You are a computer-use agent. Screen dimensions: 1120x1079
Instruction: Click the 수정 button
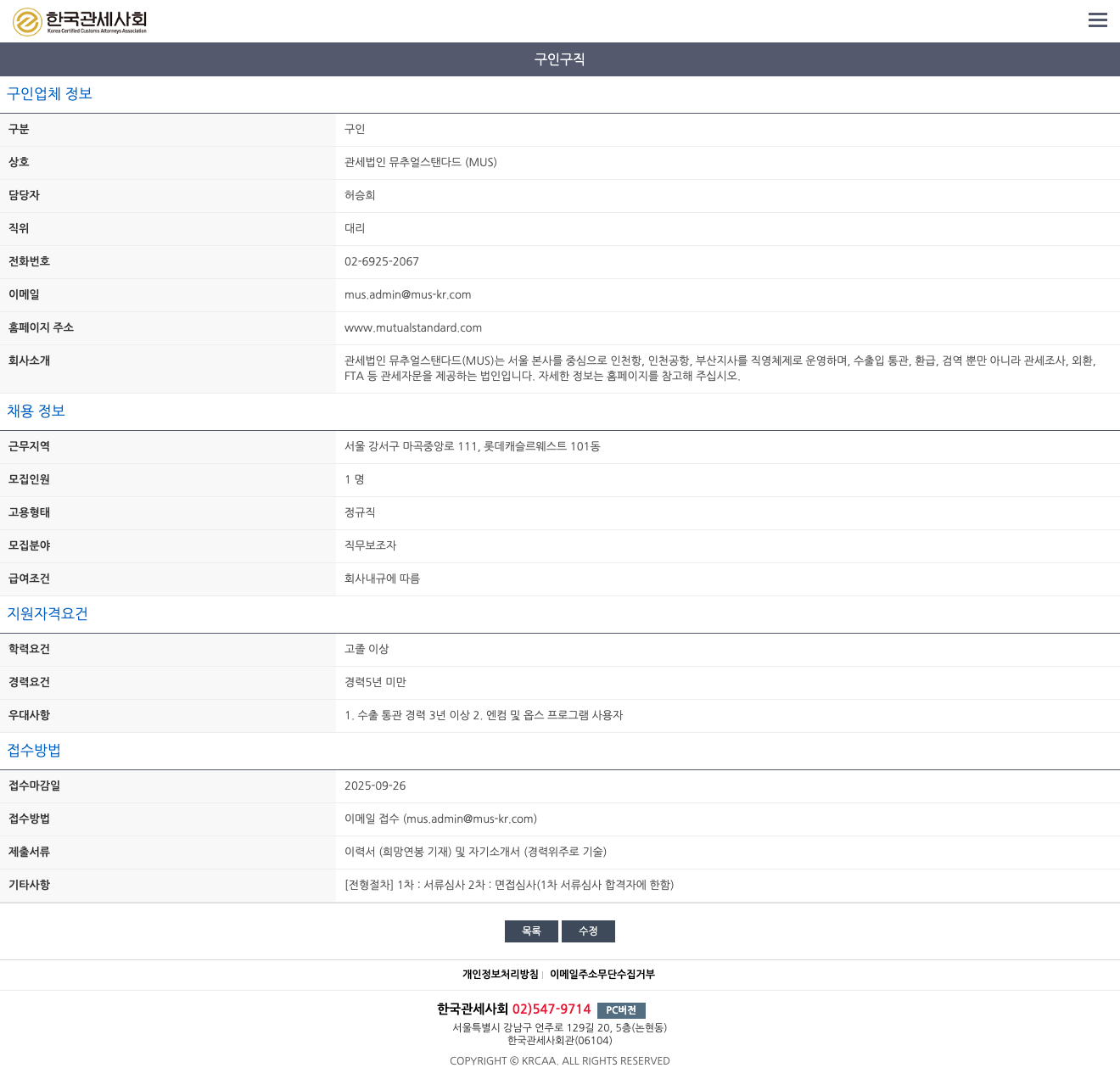pos(588,931)
